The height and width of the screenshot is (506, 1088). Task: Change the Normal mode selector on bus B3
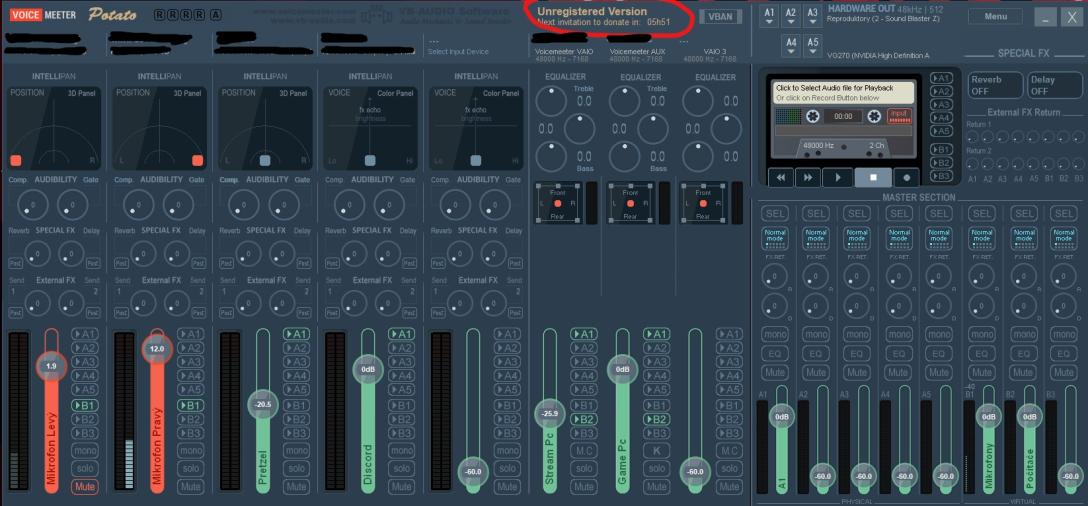1064,237
